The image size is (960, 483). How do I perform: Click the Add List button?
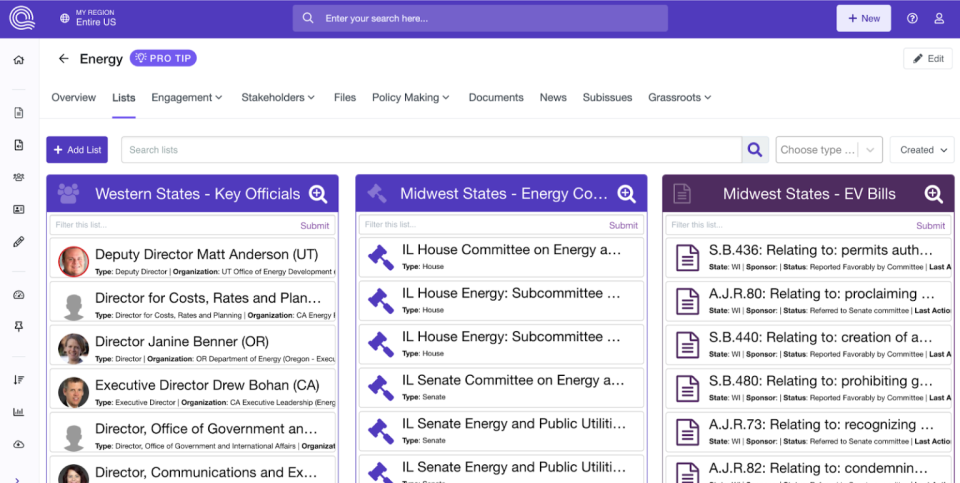pyautogui.click(x=77, y=150)
